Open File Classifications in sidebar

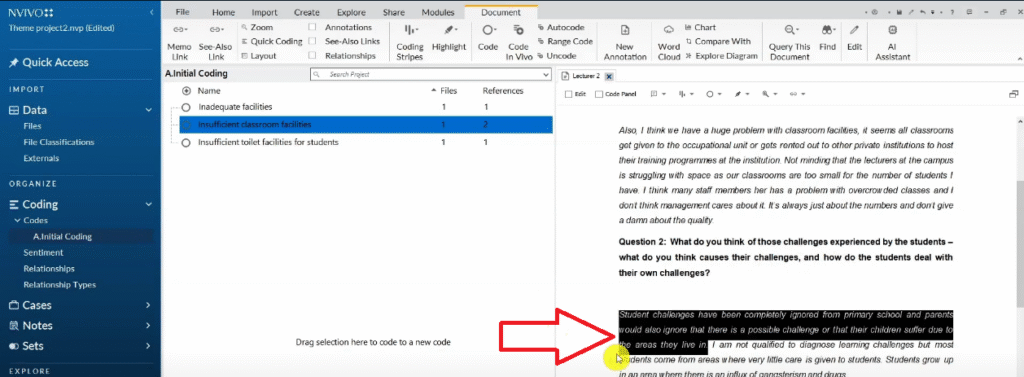coord(59,142)
